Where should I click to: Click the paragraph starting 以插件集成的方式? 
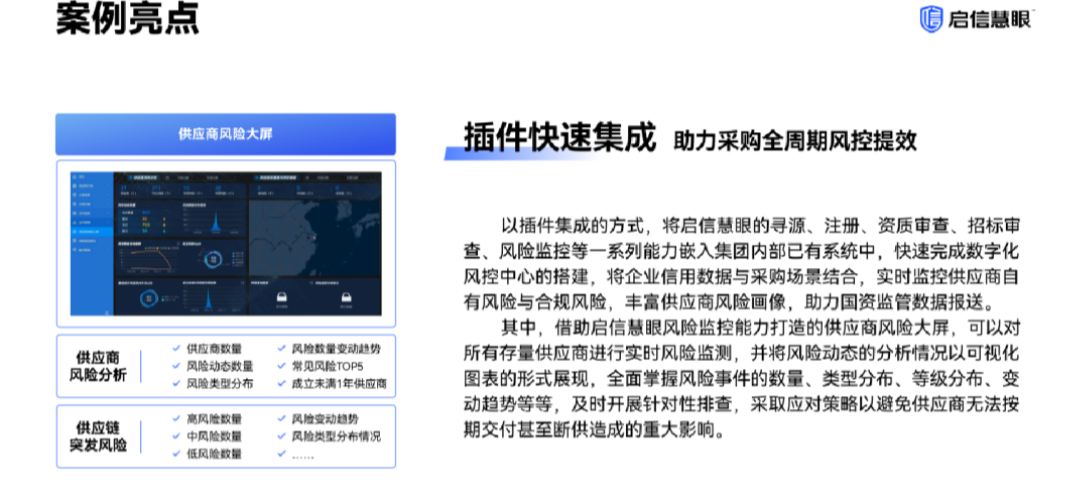pyautogui.click(x=741, y=264)
